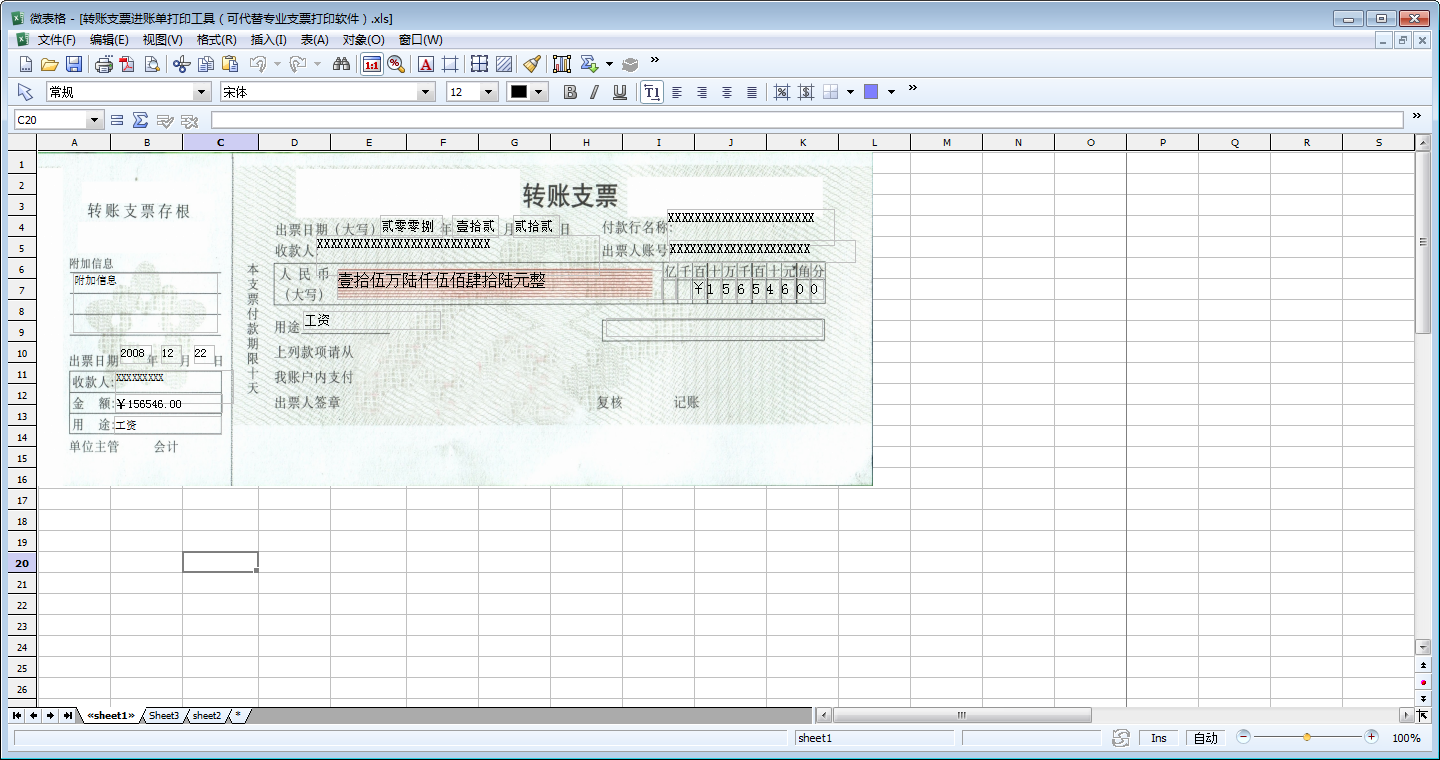Expand the borders dropdown arrow
The width and height of the screenshot is (1440, 760).
[850, 92]
